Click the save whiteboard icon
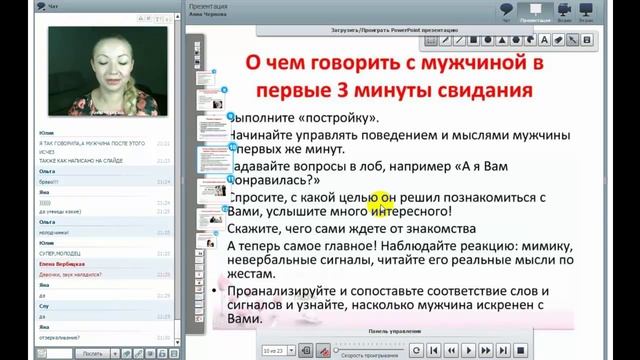This screenshot has height=360, width=640. 587,40
